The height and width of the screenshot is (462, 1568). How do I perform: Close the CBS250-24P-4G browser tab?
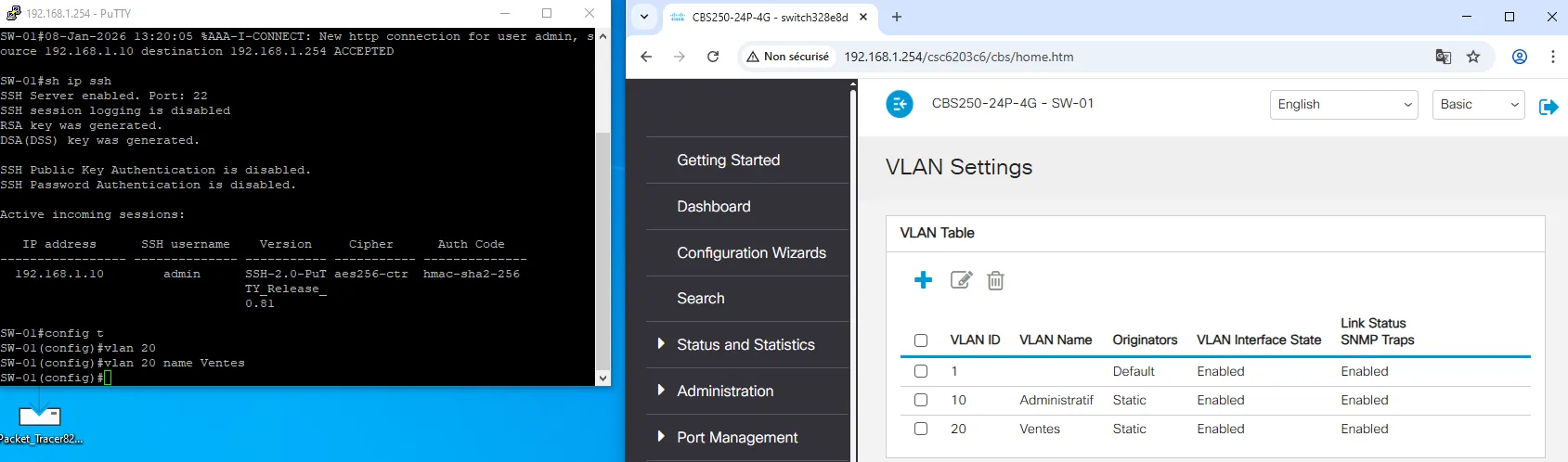[x=863, y=17]
